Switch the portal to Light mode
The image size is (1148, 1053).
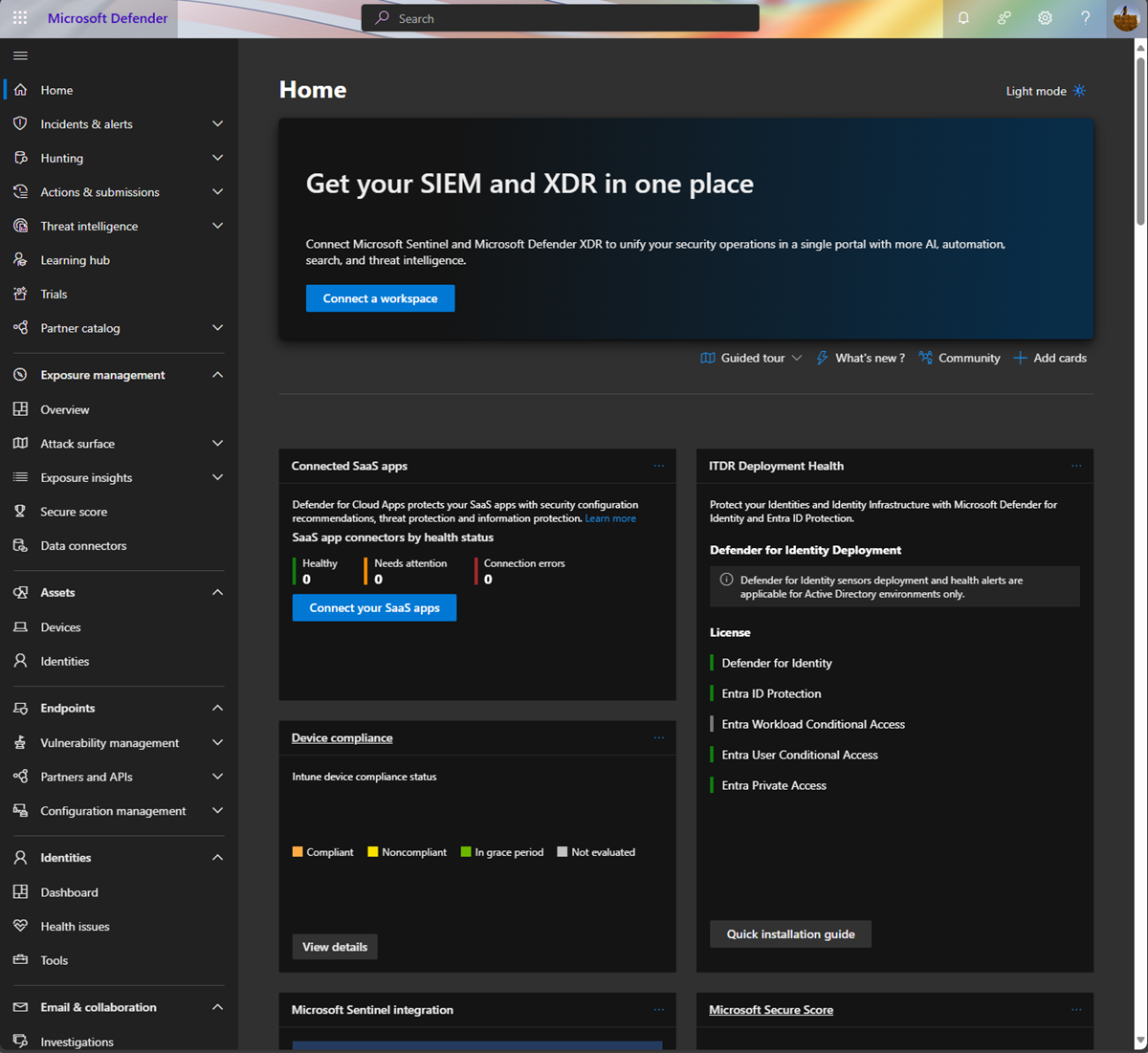(x=1045, y=91)
